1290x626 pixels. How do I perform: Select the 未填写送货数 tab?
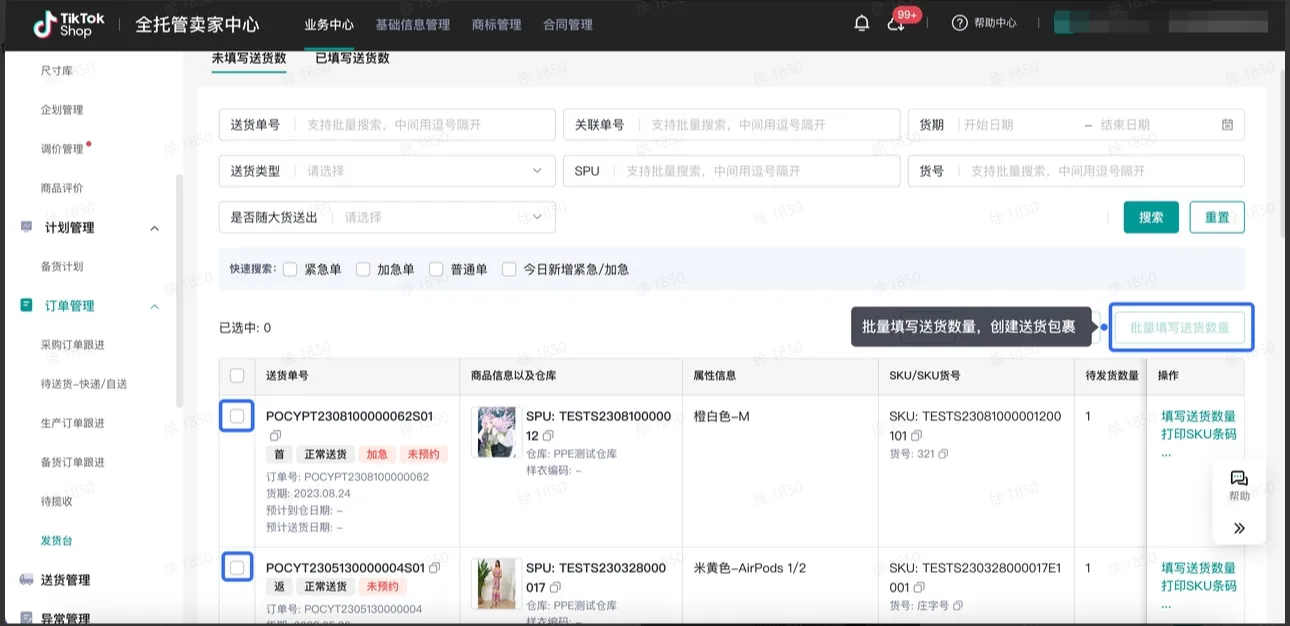[249, 58]
